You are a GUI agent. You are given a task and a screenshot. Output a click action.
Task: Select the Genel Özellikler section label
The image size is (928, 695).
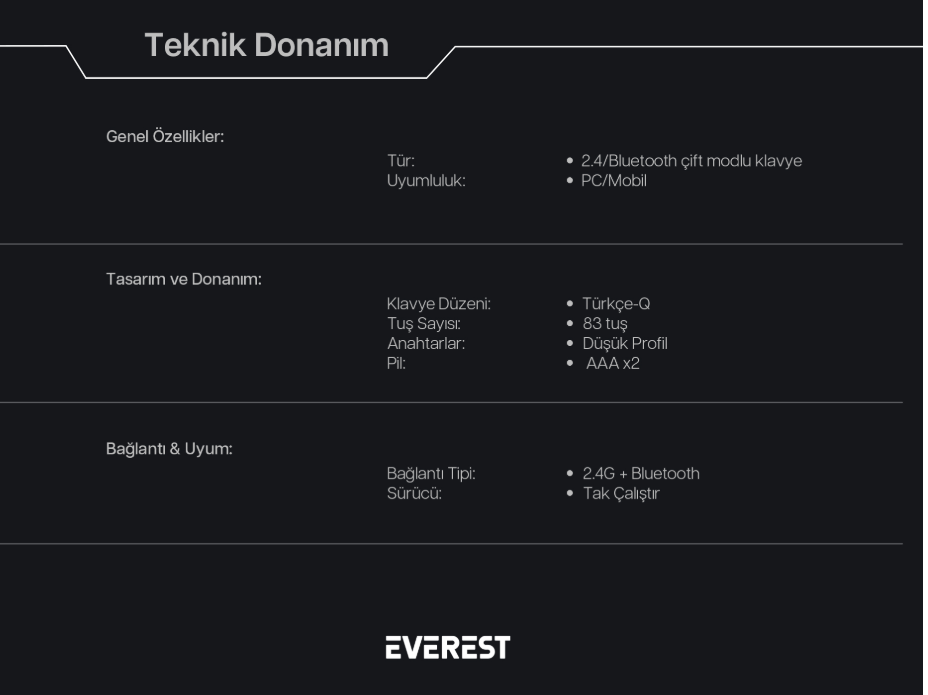165,137
